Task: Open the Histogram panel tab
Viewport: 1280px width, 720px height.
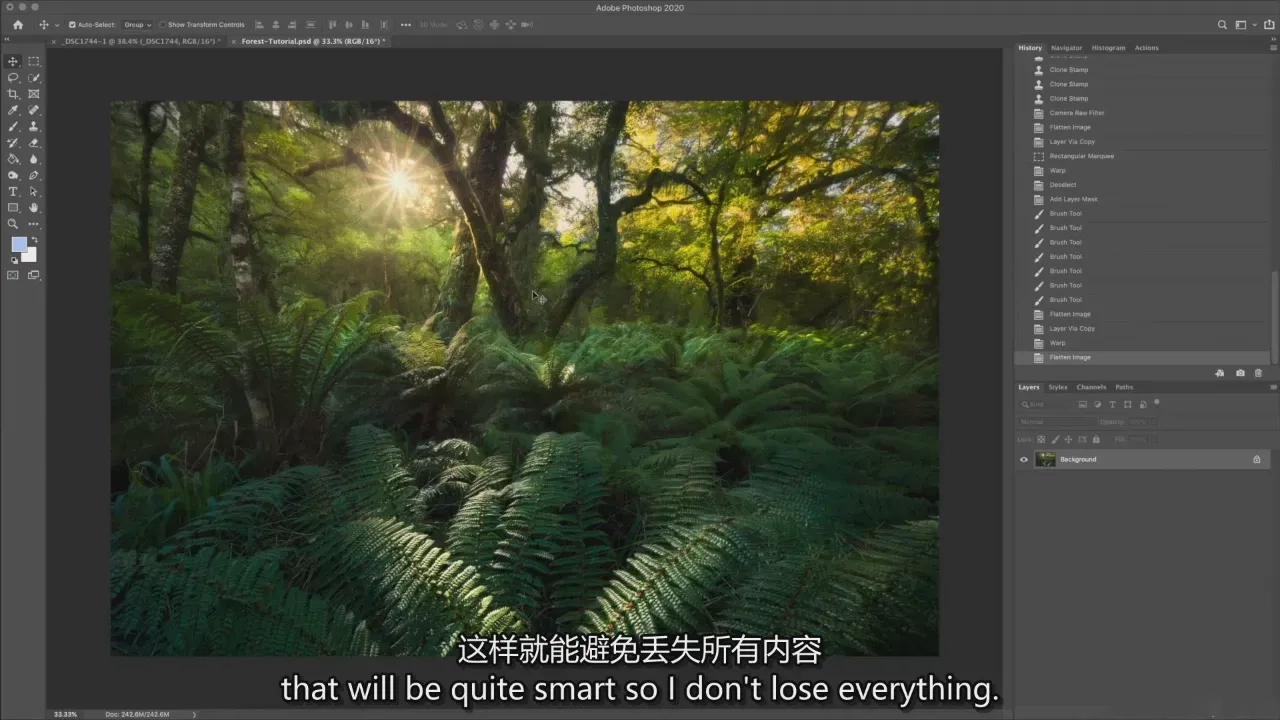Action: click(x=1108, y=48)
